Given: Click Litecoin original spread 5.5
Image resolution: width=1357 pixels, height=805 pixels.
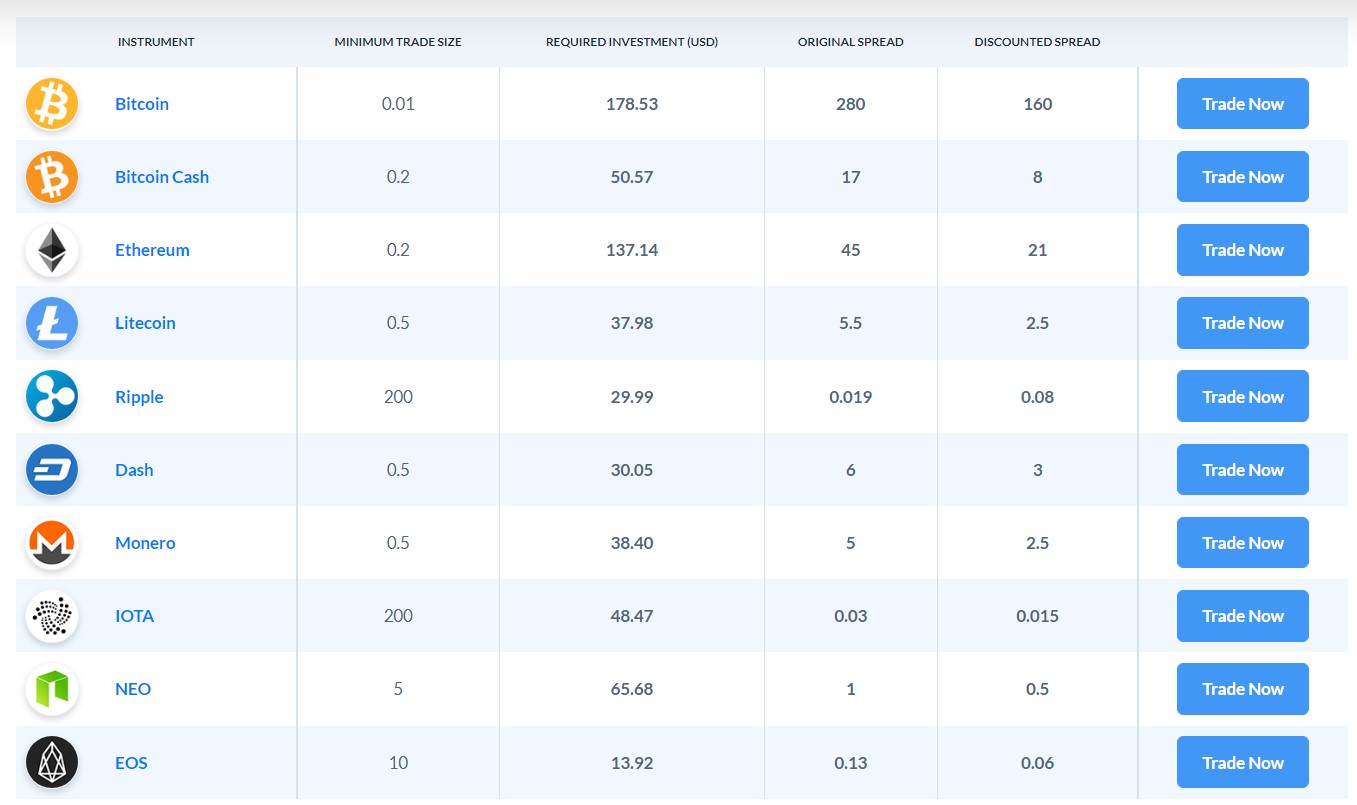Looking at the screenshot, I should [851, 323].
